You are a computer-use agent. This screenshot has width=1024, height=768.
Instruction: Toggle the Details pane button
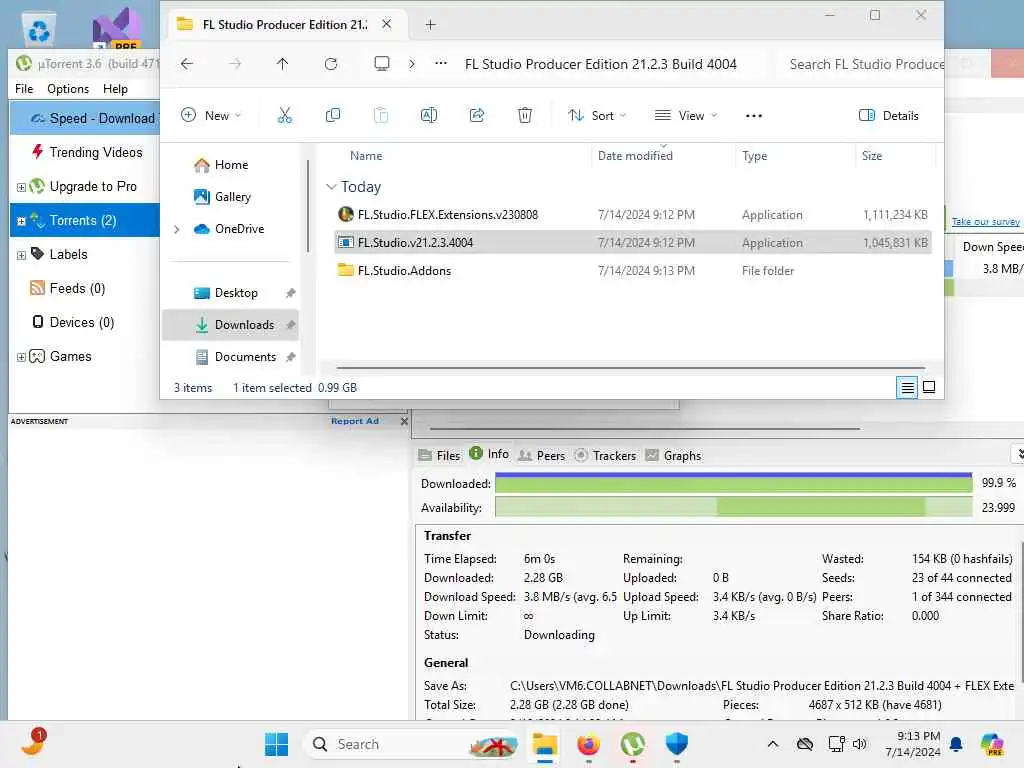click(889, 116)
